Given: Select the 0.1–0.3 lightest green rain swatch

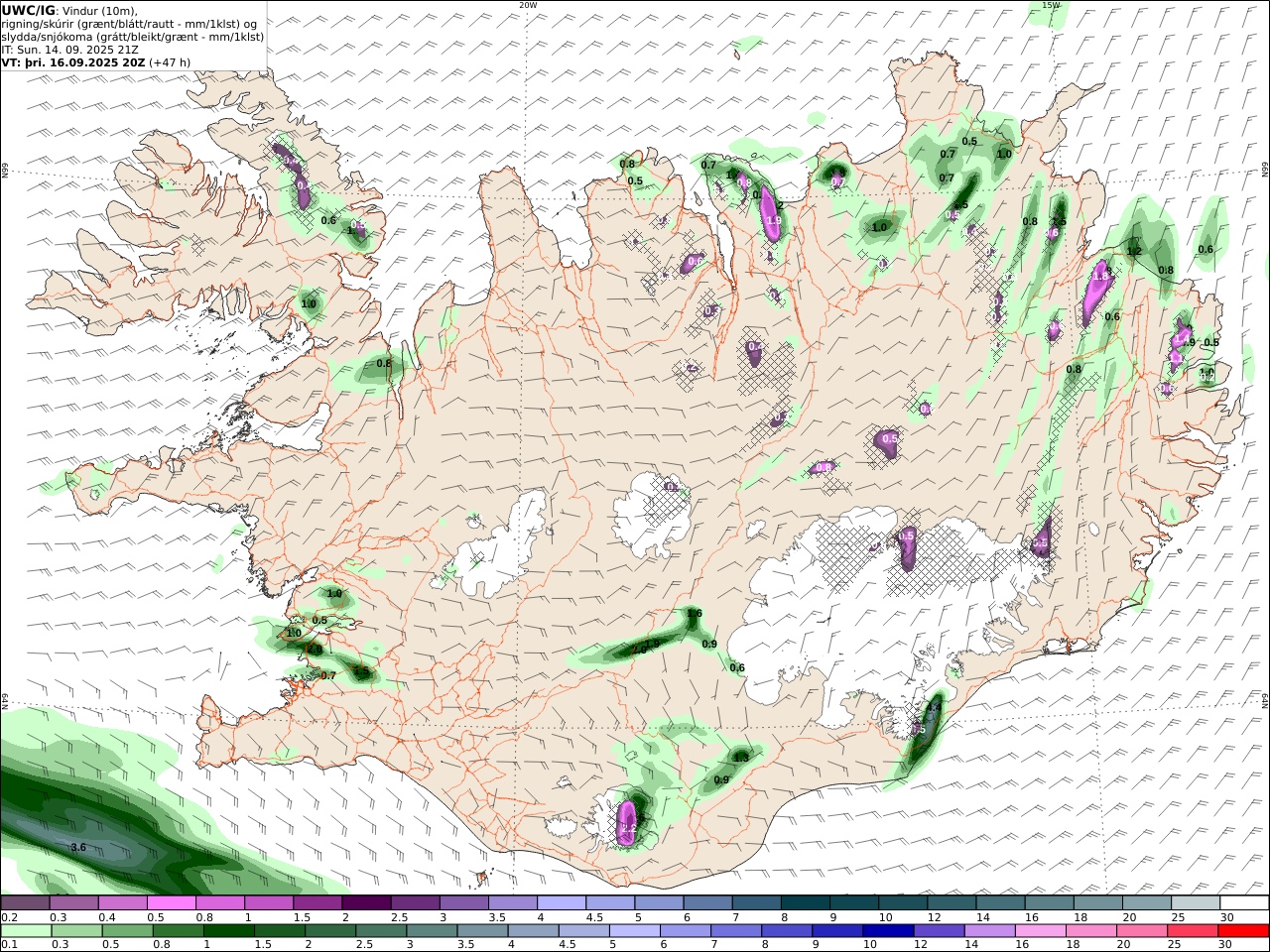Looking at the screenshot, I should (x=27, y=931).
